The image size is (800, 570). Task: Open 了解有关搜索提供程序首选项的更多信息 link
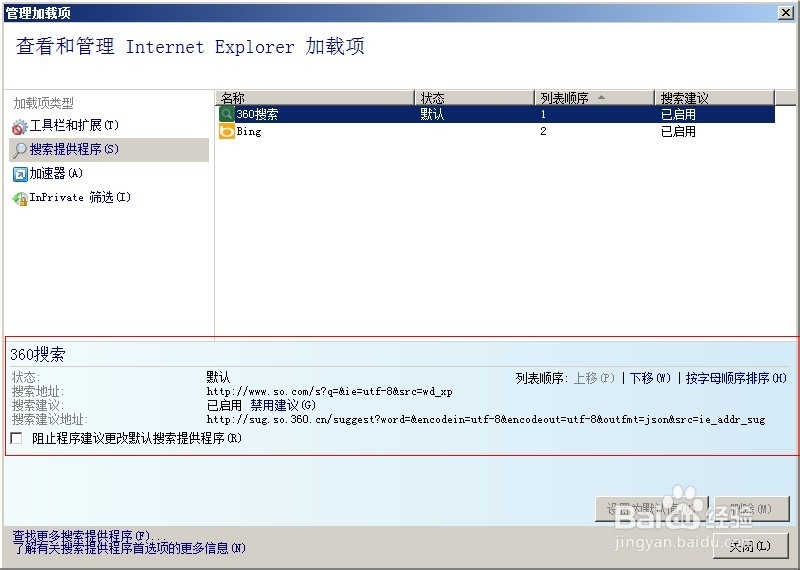pyautogui.click(x=129, y=548)
